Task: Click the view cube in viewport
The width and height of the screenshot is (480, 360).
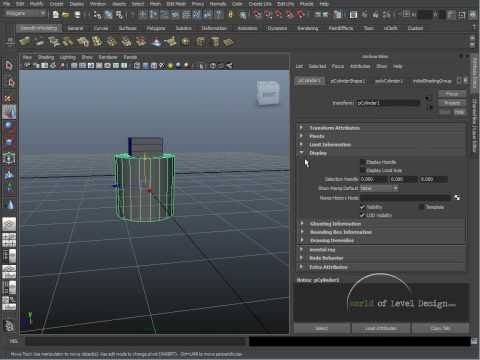Action: pos(268,93)
